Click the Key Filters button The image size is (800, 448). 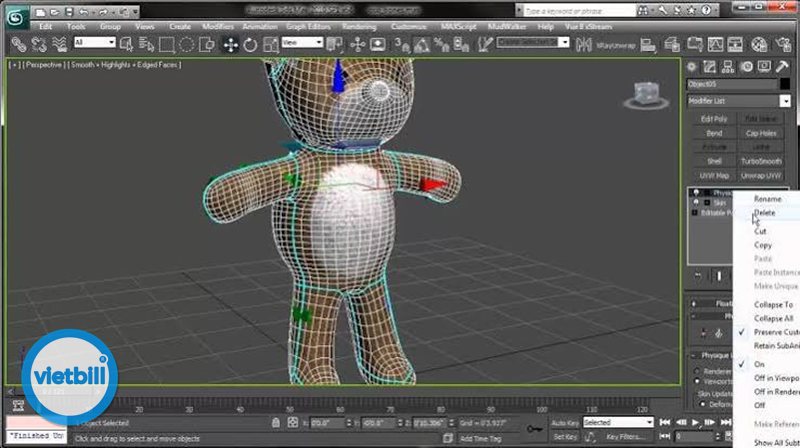(x=625, y=437)
